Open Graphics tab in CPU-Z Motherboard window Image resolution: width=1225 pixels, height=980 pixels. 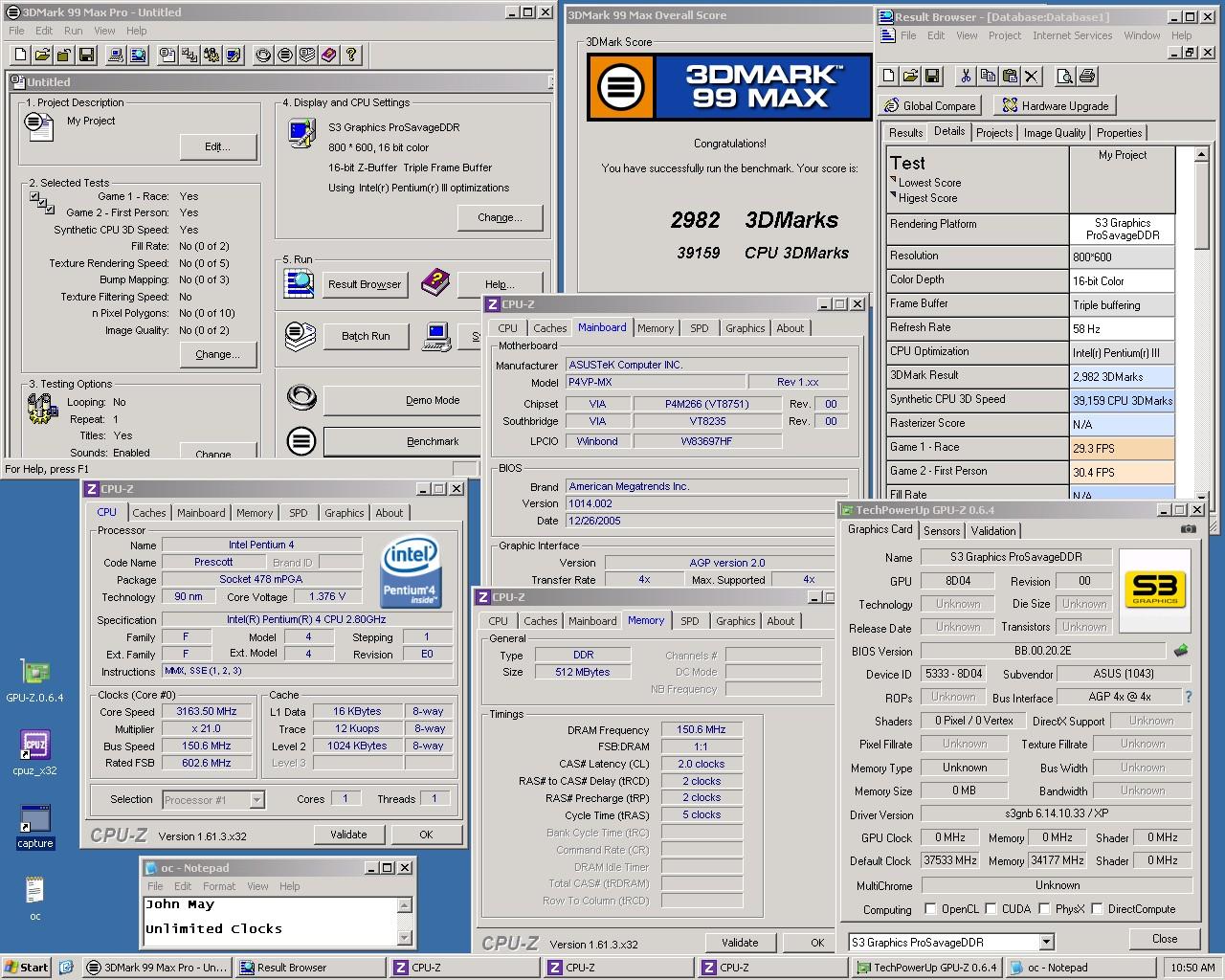745,328
